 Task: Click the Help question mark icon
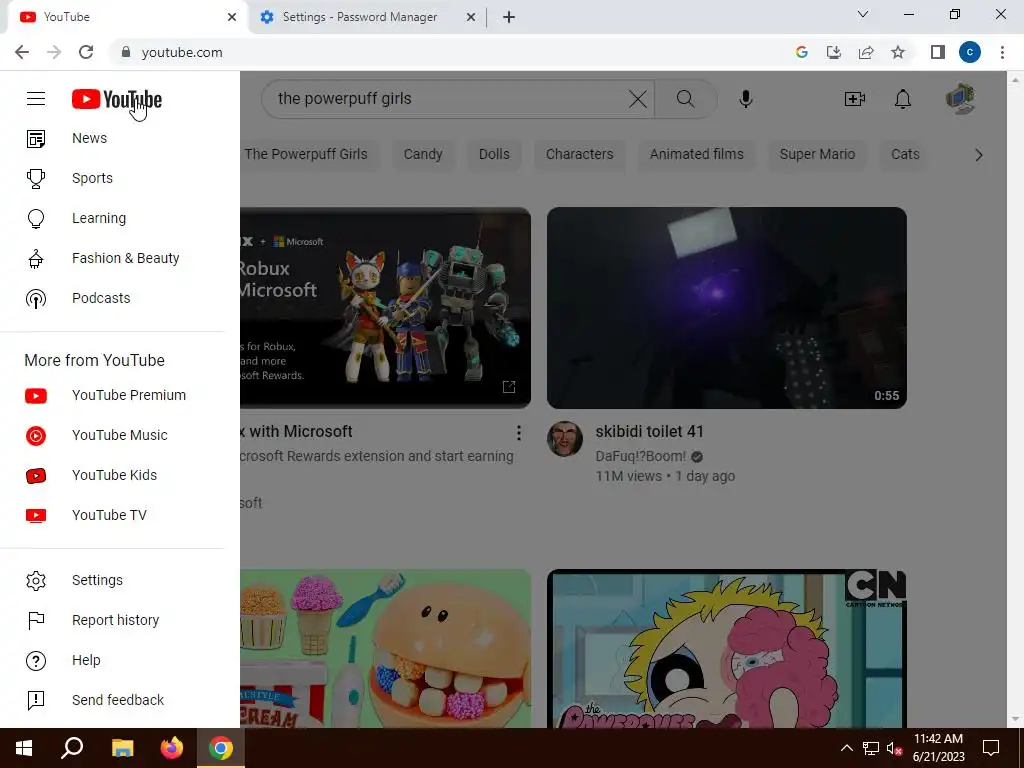coord(36,660)
